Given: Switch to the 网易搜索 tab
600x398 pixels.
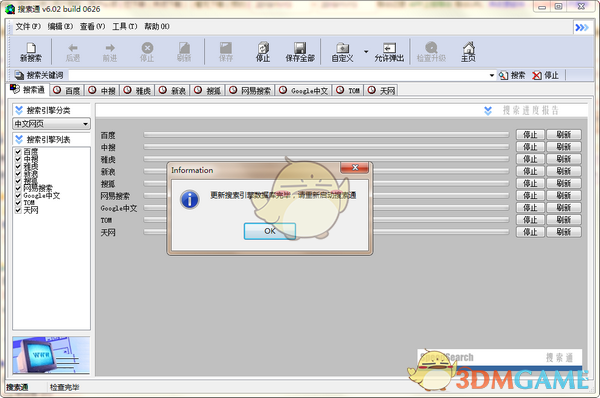Looking at the screenshot, I should click(250, 90).
